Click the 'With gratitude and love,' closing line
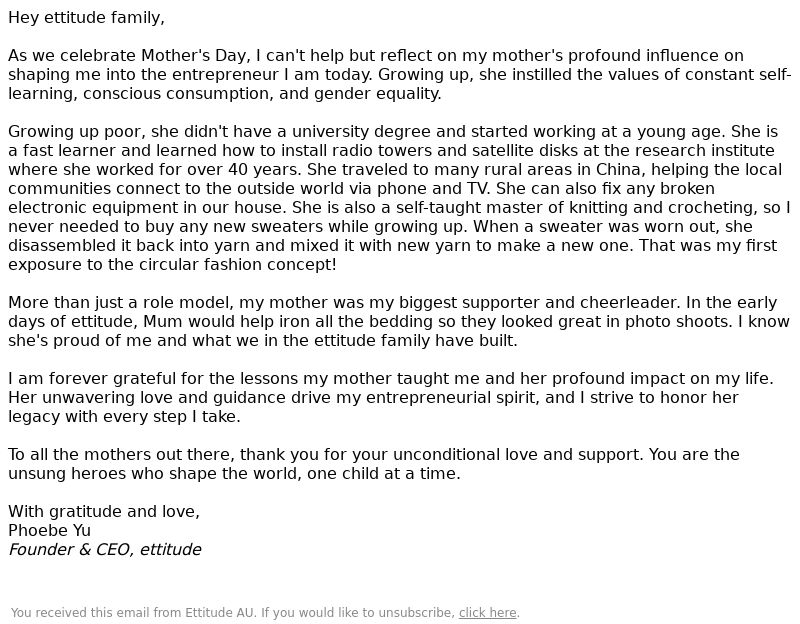 pyautogui.click(x=104, y=512)
